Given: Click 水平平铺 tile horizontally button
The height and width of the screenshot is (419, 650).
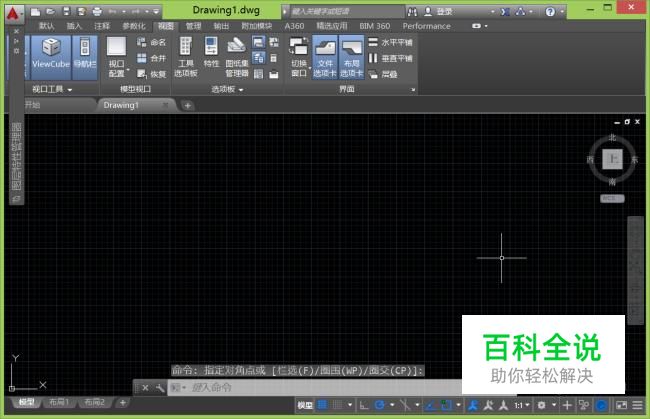Looking at the screenshot, I should (x=393, y=43).
